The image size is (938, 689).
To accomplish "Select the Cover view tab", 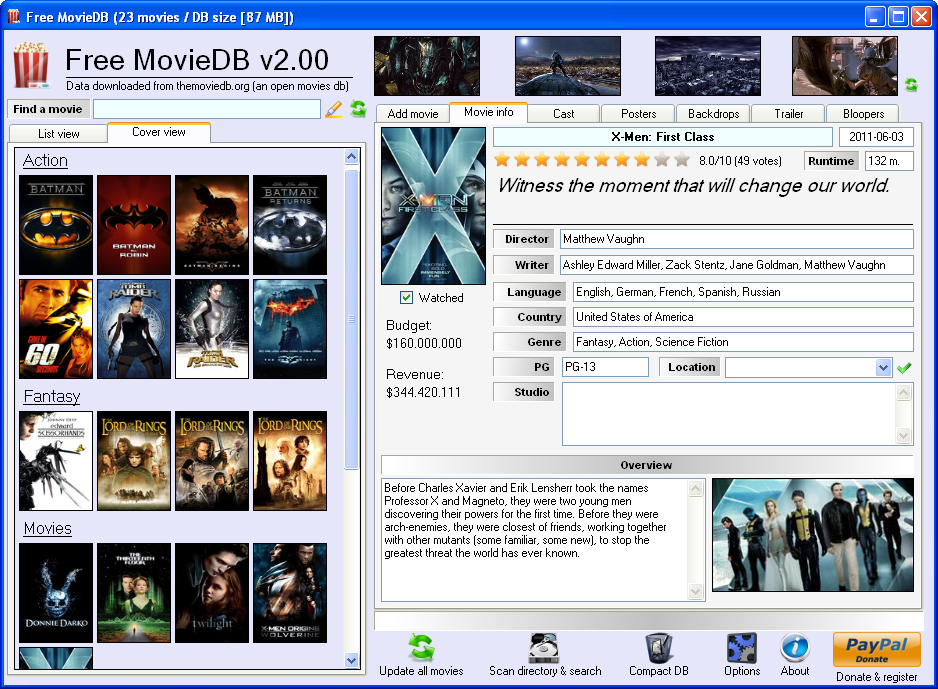I will (x=159, y=132).
